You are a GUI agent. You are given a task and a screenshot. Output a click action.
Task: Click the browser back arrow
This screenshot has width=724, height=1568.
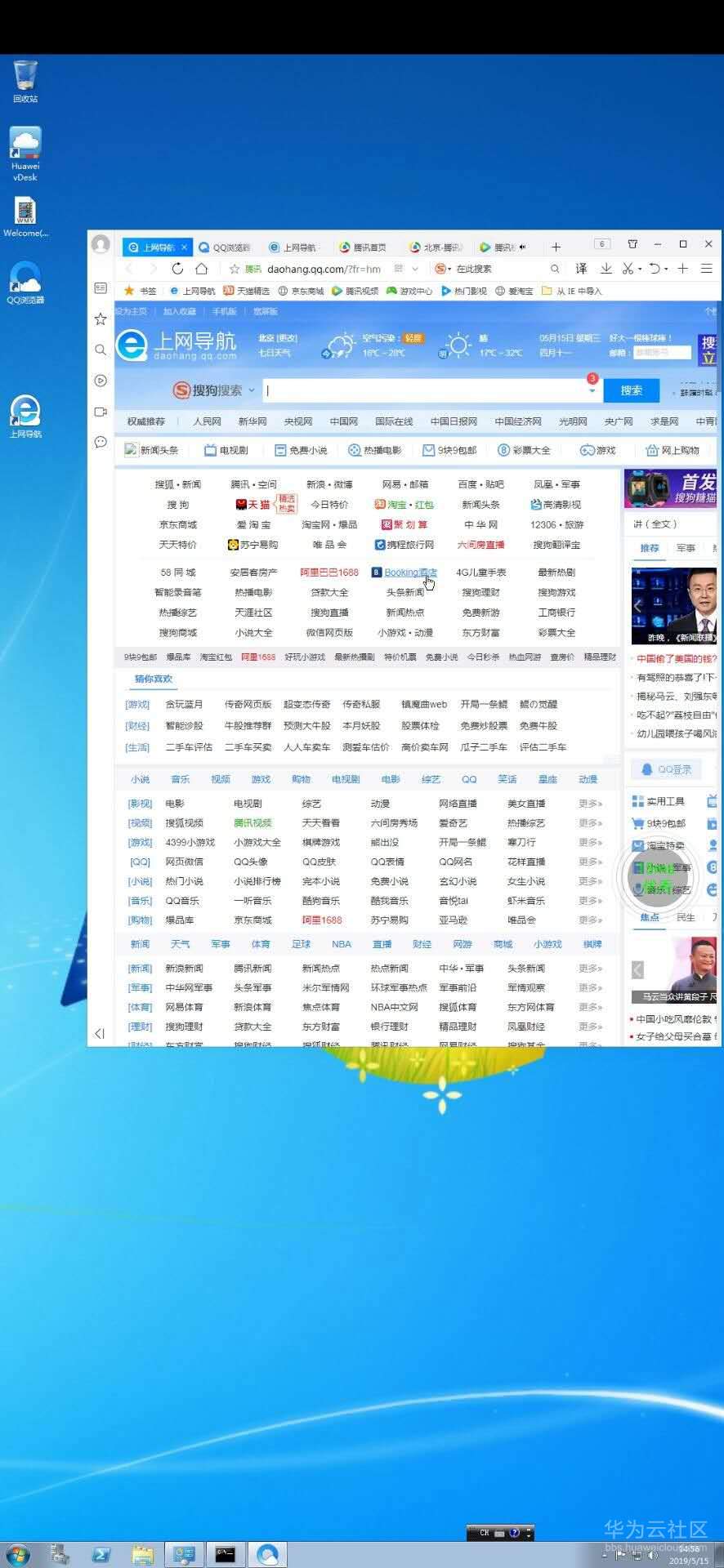[x=129, y=269]
